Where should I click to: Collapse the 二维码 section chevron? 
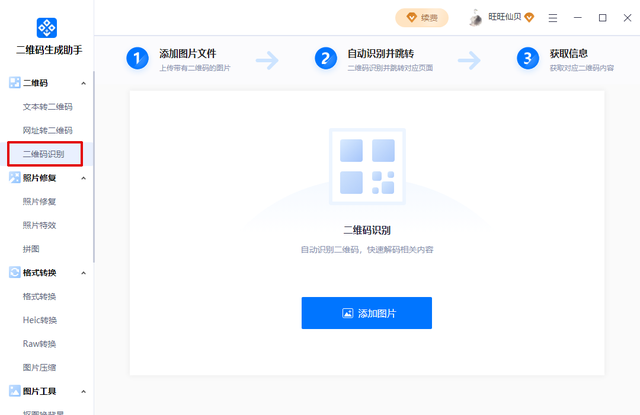[83, 83]
